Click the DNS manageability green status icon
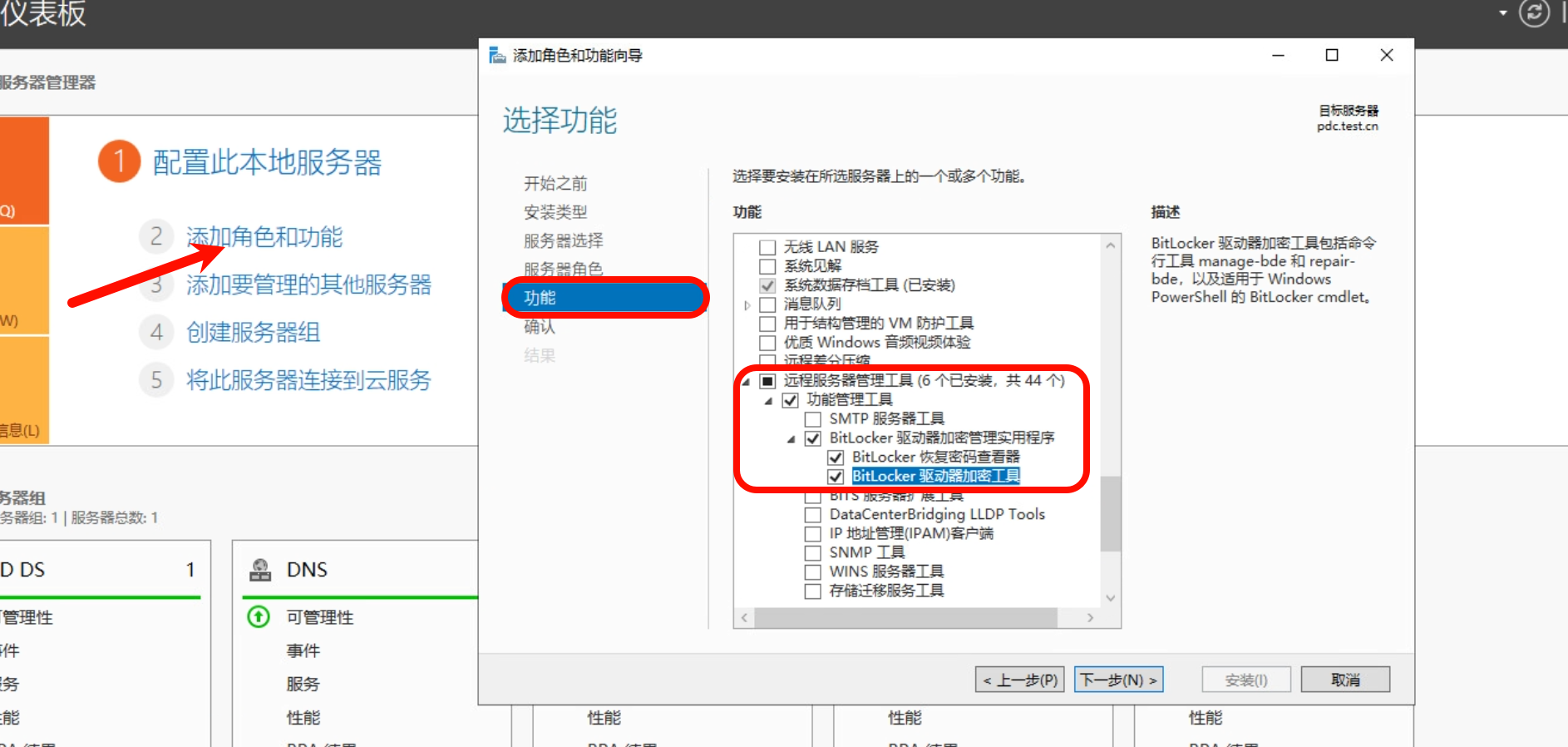Screen dimensions: 1568x747 click(259, 617)
